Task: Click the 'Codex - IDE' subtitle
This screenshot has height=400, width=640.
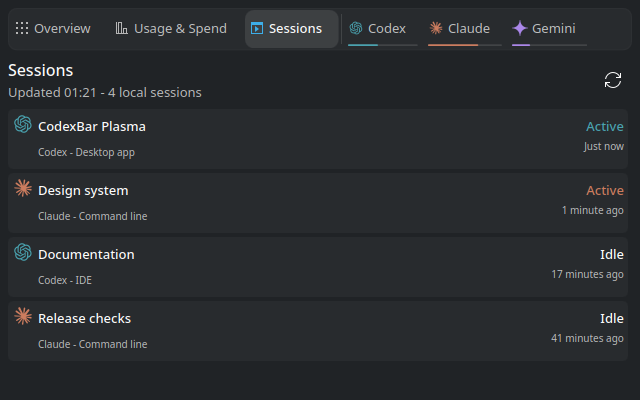Action: tap(65, 280)
